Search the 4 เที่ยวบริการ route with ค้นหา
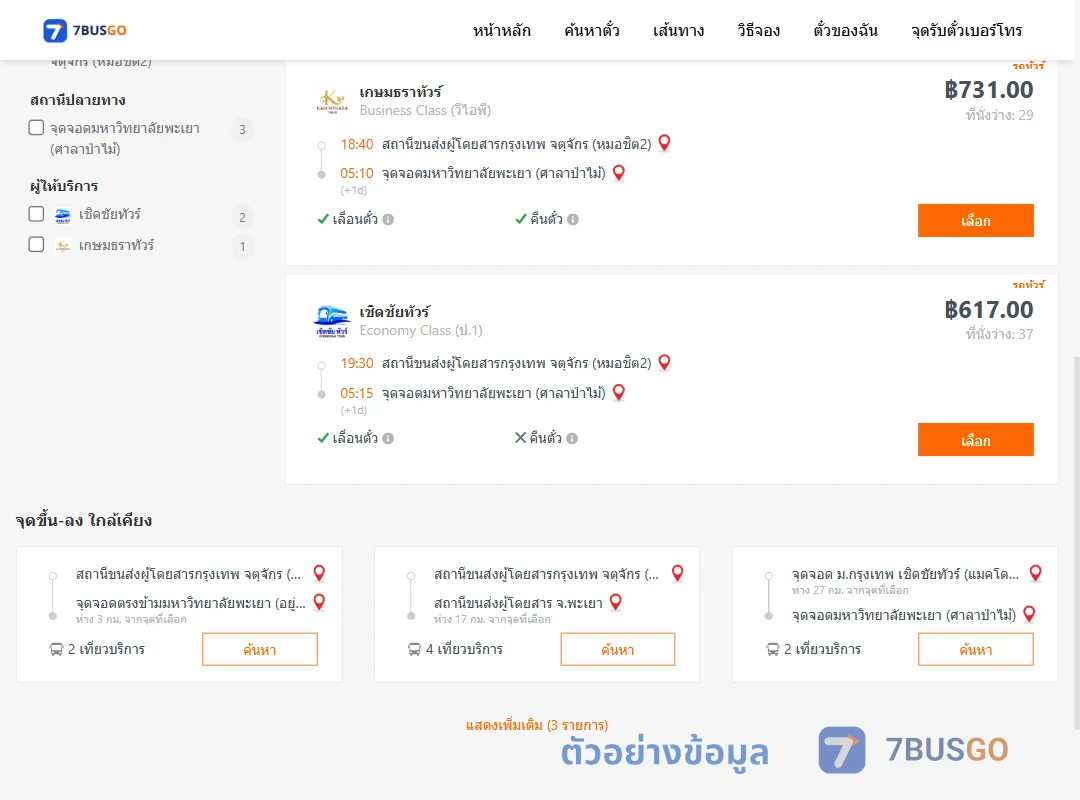Screen dimensions: 1080x800 click(x=618, y=649)
